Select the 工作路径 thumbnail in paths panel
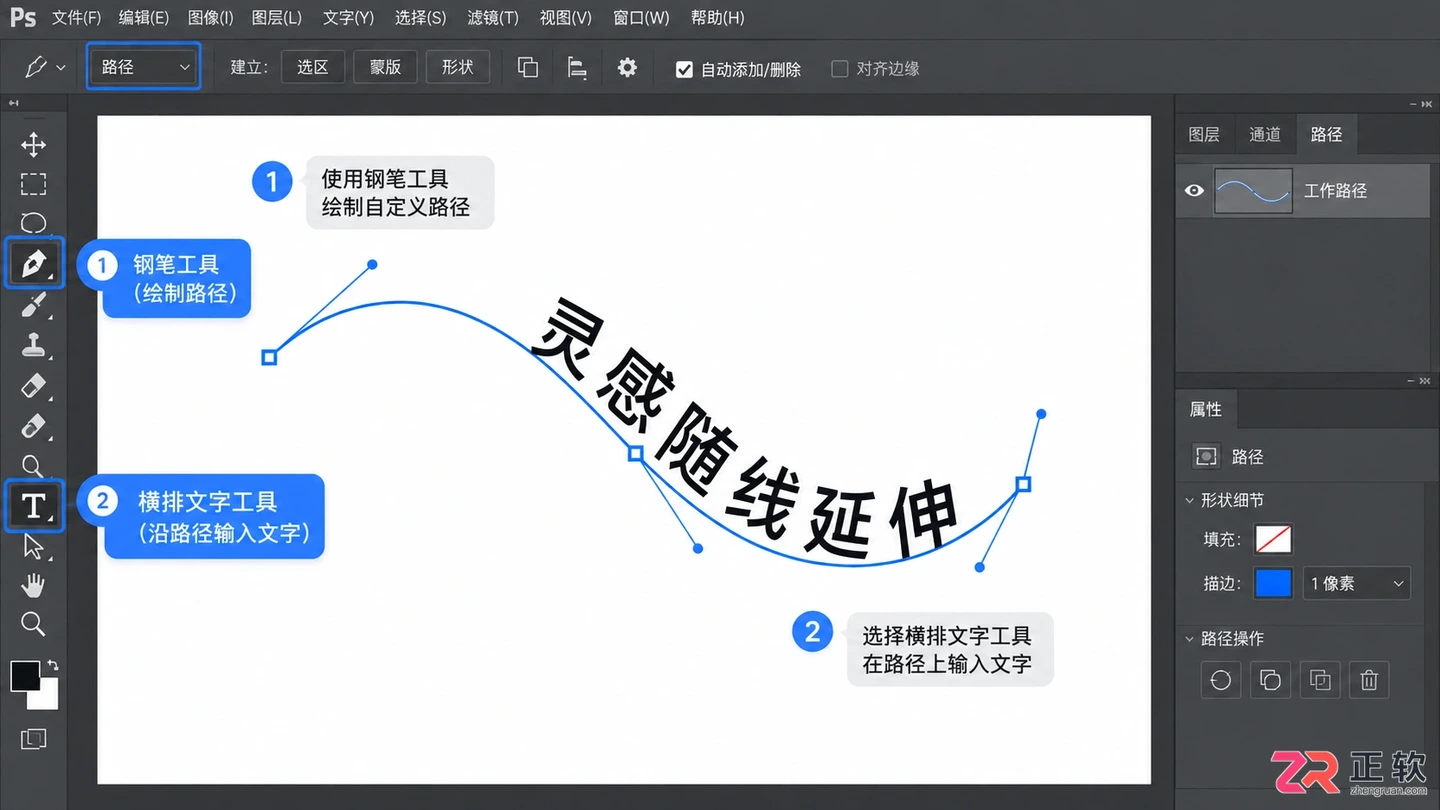The width and height of the screenshot is (1440, 810). click(1253, 190)
